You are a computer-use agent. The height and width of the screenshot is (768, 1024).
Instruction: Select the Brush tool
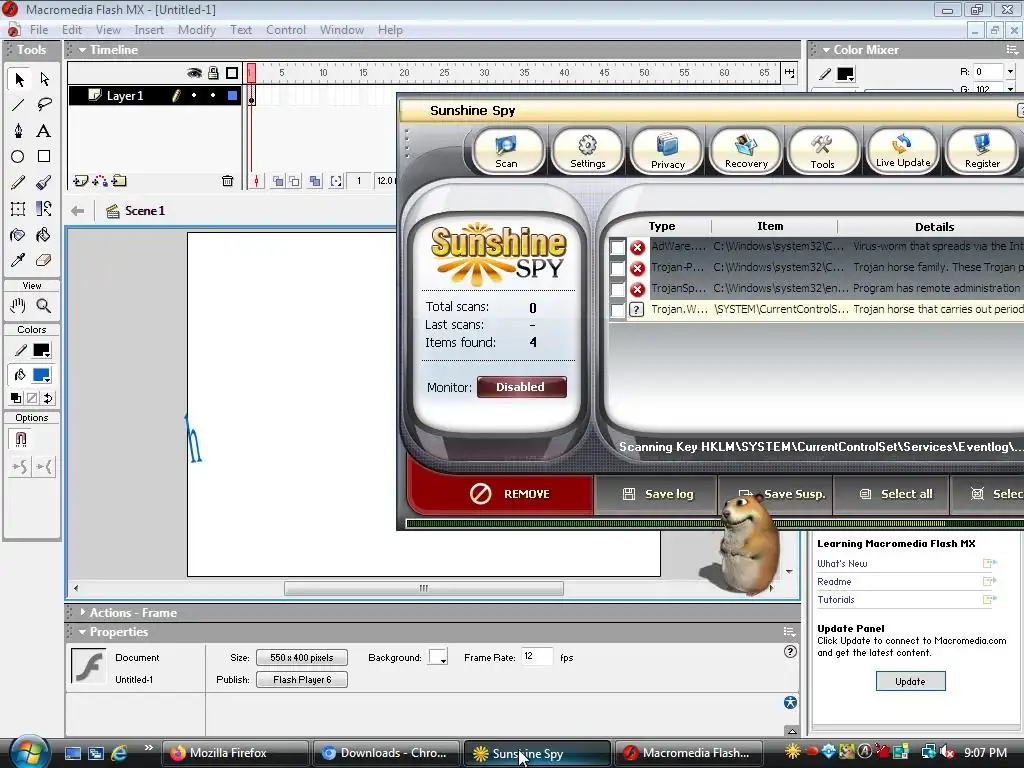pyautogui.click(x=44, y=183)
